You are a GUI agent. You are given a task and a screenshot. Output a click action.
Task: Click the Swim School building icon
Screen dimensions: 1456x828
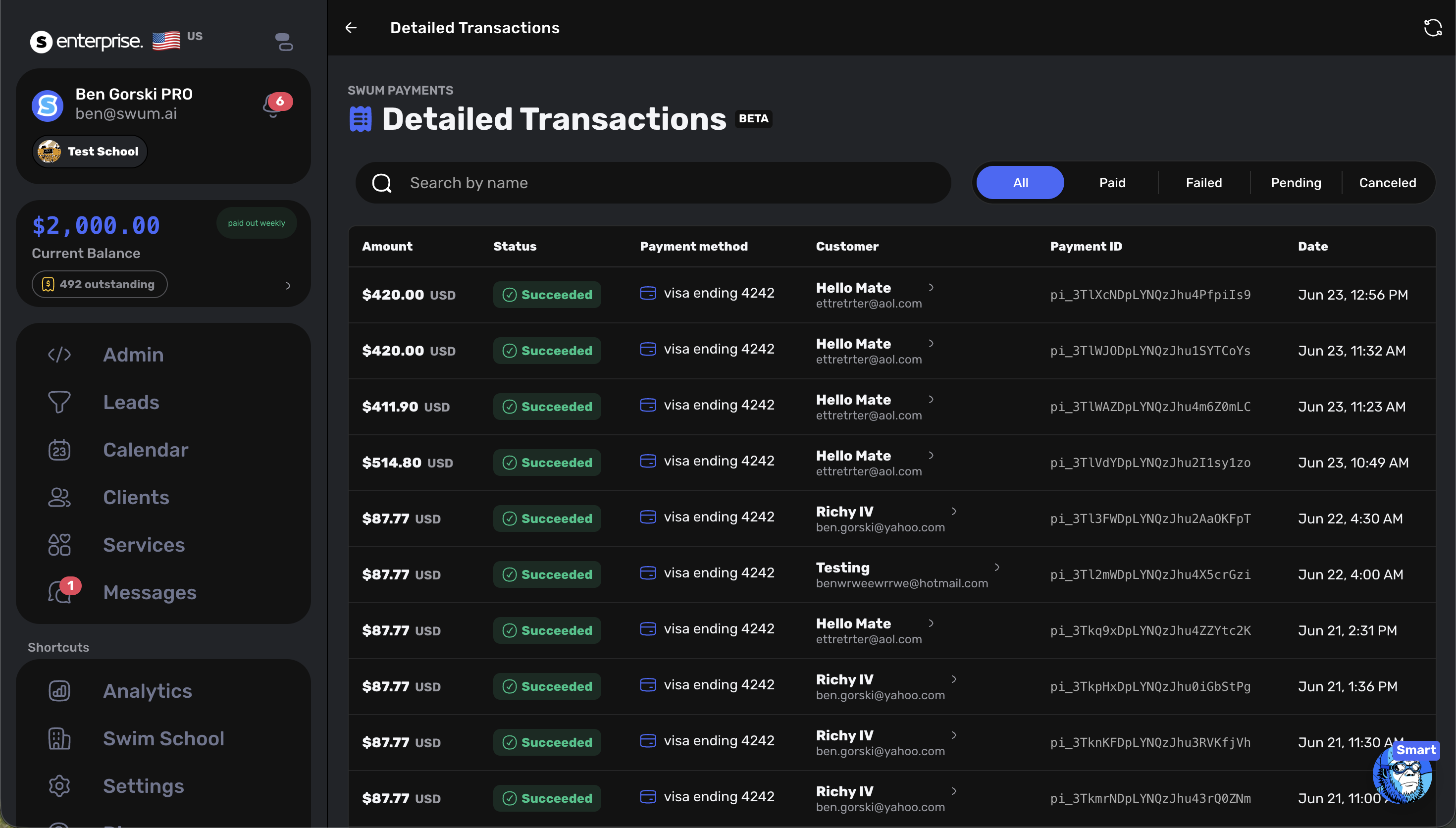click(x=59, y=738)
